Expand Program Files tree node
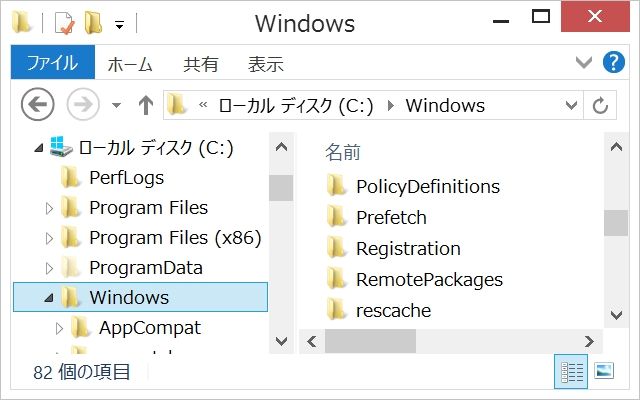Screen dimensions: 640x400 [49, 208]
